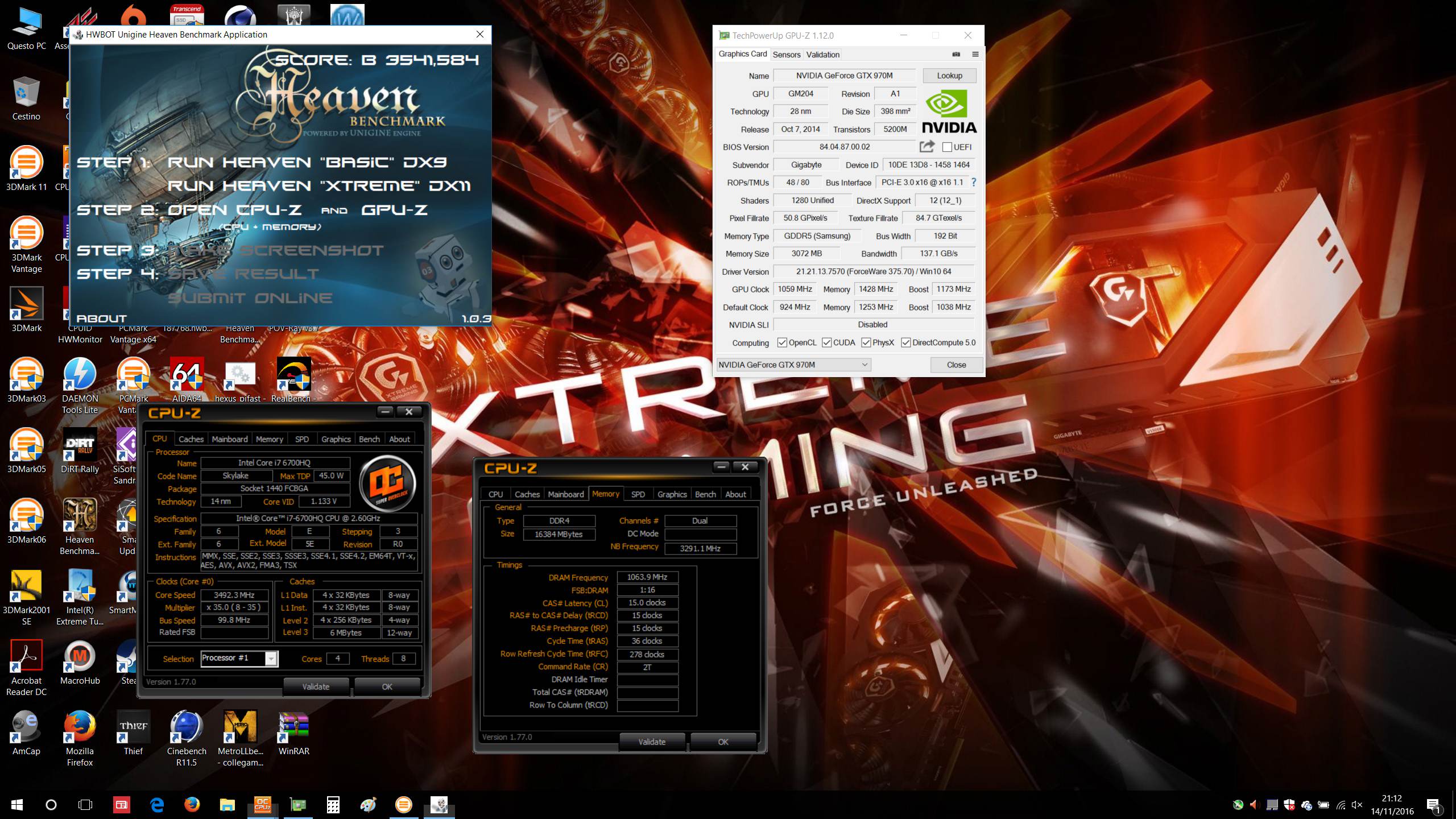Open the RealBench desktop icon
1456x819 pixels.
tap(293, 380)
